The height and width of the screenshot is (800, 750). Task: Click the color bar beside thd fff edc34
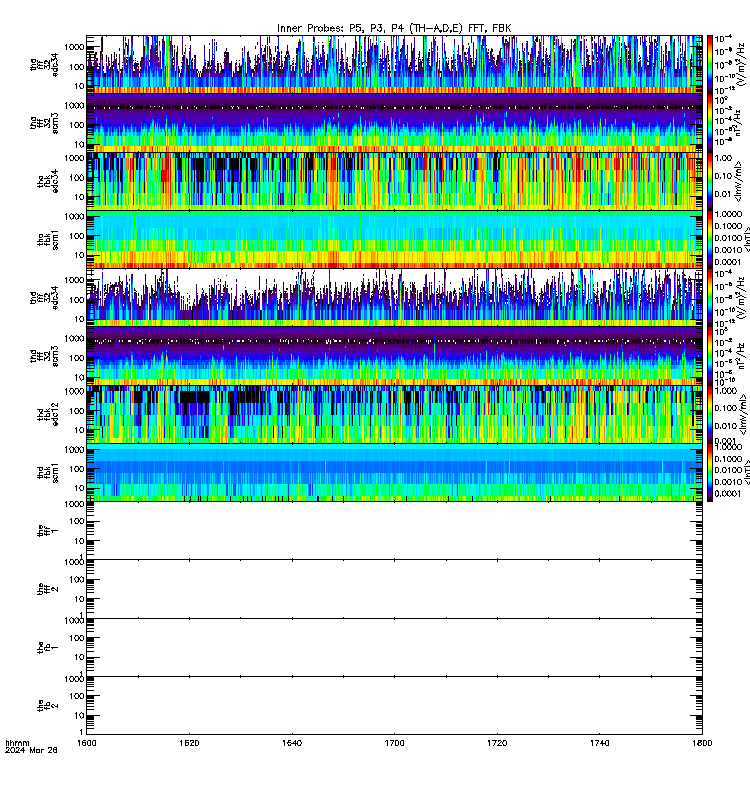710,297
